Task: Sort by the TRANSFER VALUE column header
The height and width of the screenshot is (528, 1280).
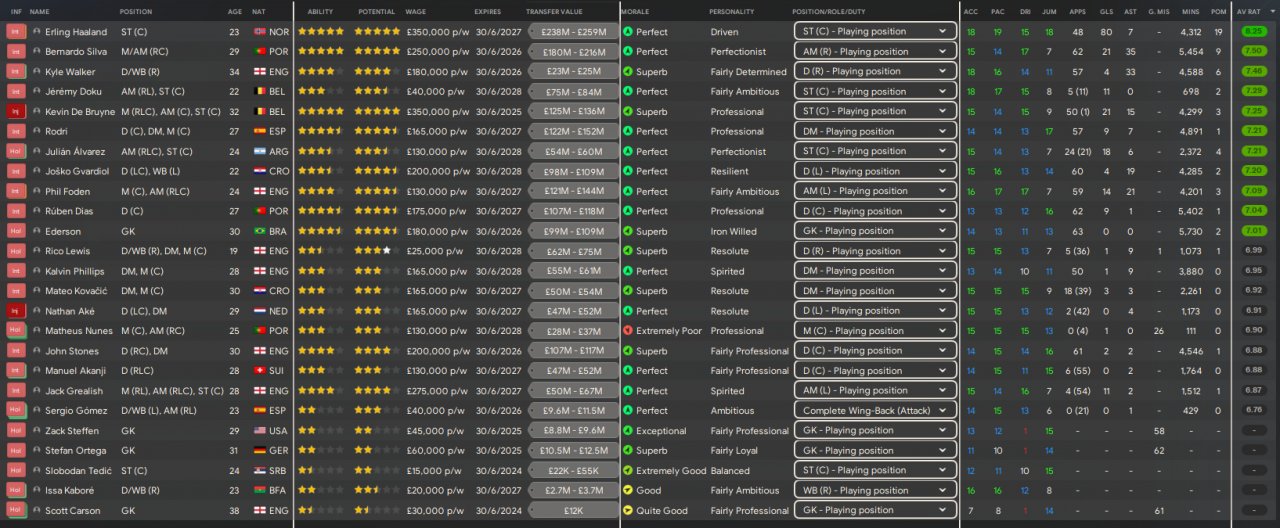Action: [554, 11]
